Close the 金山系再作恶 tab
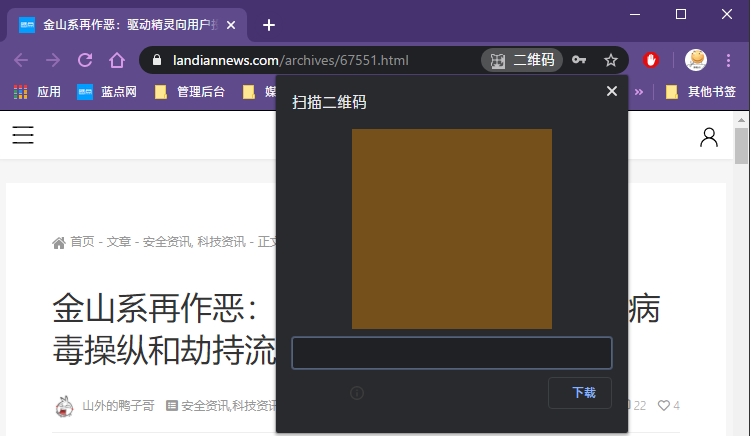Viewport: 753px width, 436px height. point(231,25)
